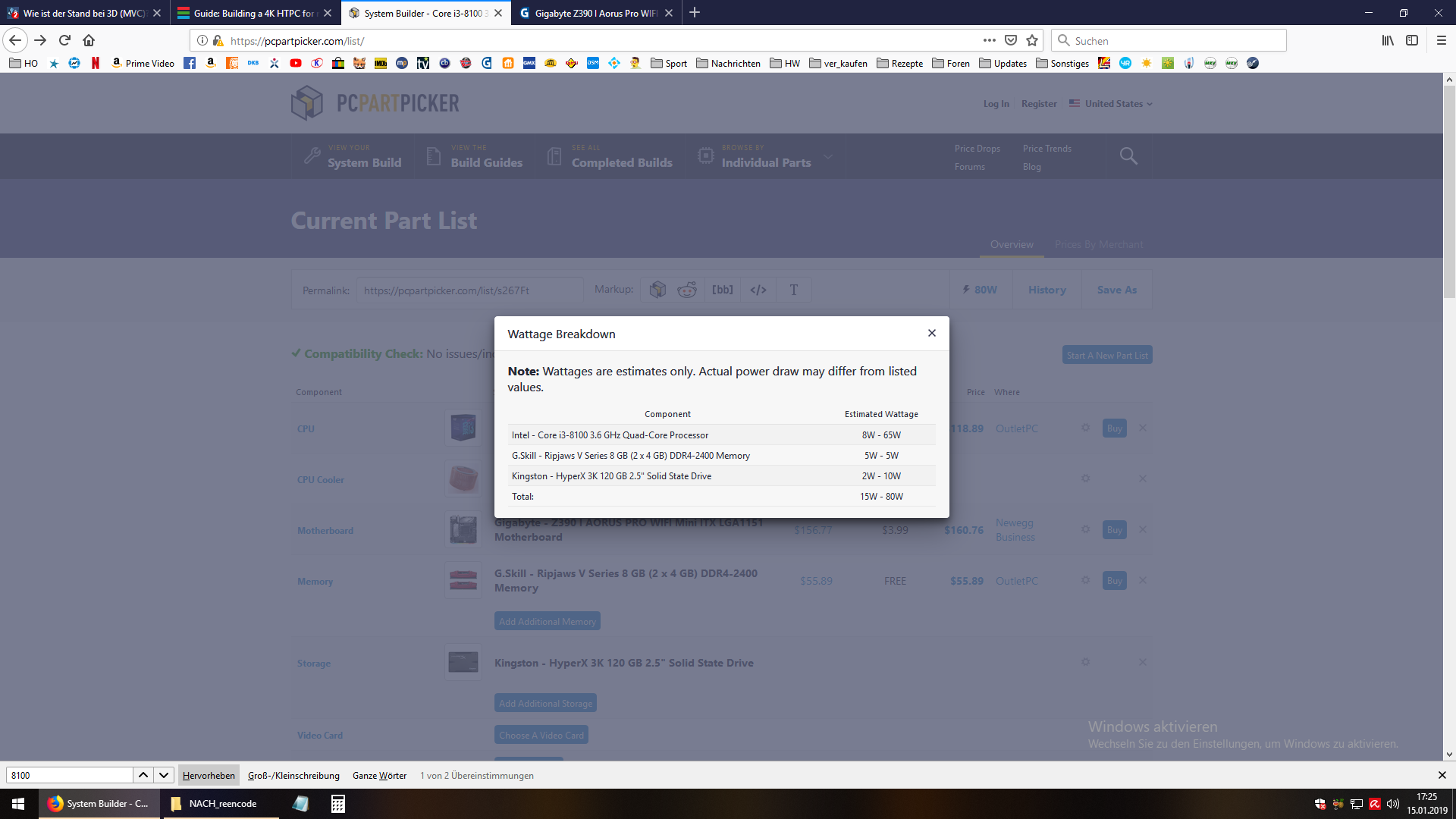Close the Wattage Breakdown dialog
Image resolution: width=1456 pixels, height=819 pixels.
click(x=932, y=333)
